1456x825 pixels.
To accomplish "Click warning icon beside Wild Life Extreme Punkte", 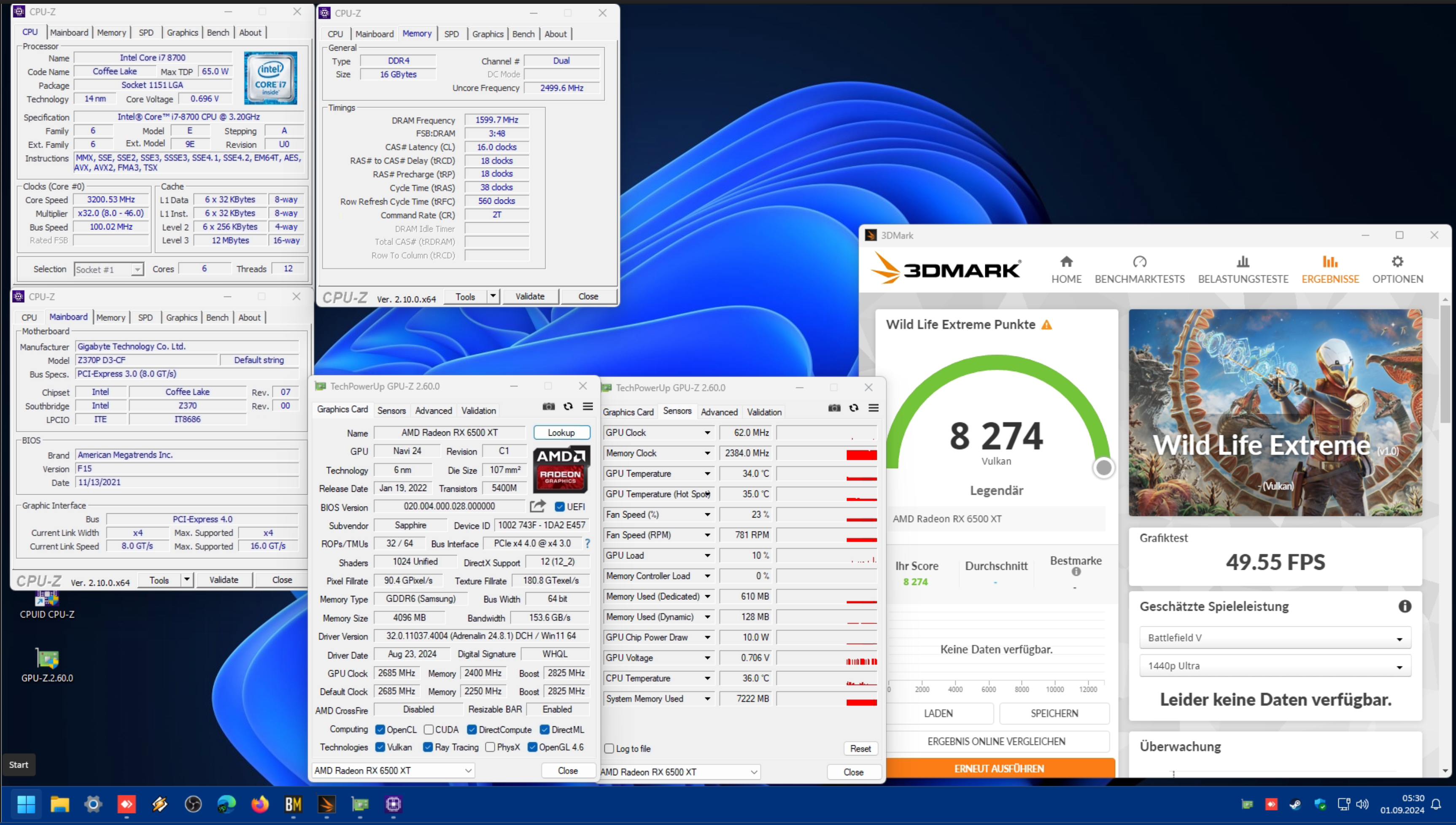I will [x=1046, y=325].
